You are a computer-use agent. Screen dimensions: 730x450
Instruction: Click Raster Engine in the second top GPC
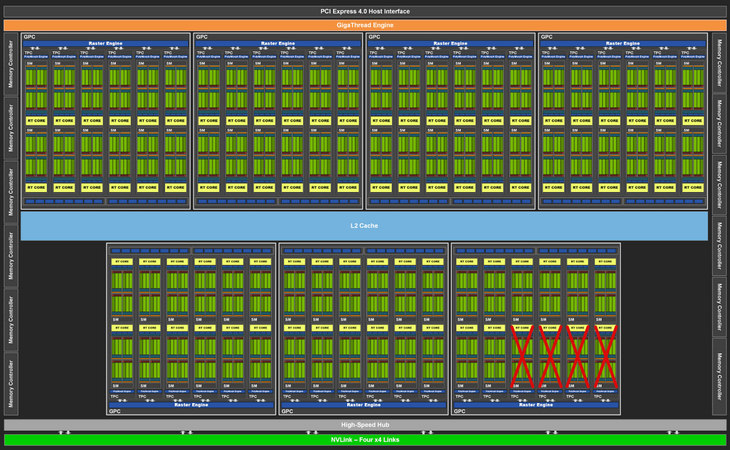coord(278,44)
